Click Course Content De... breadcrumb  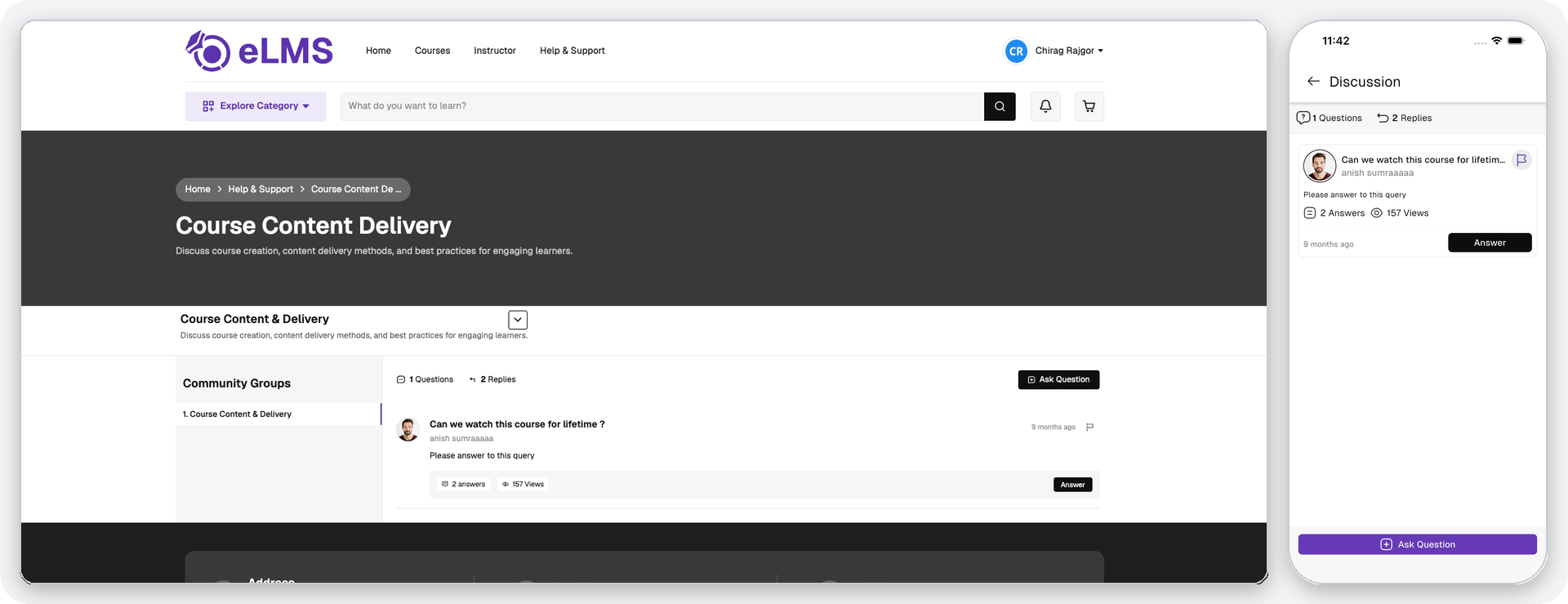point(356,189)
